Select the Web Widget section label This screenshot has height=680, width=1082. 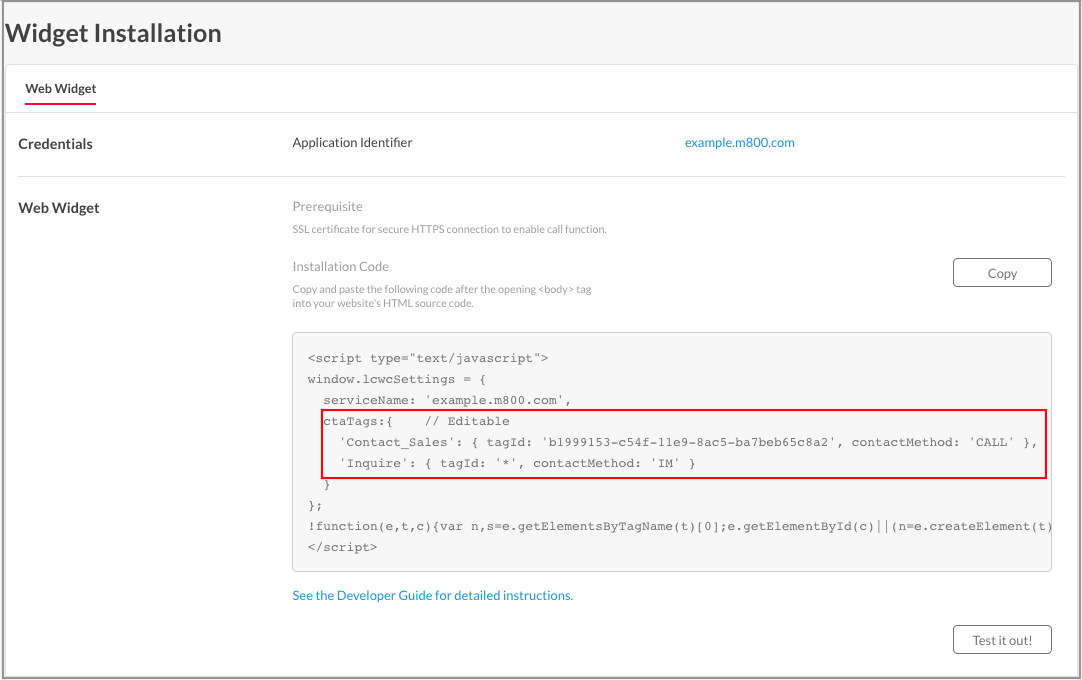click(x=59, y=208)
